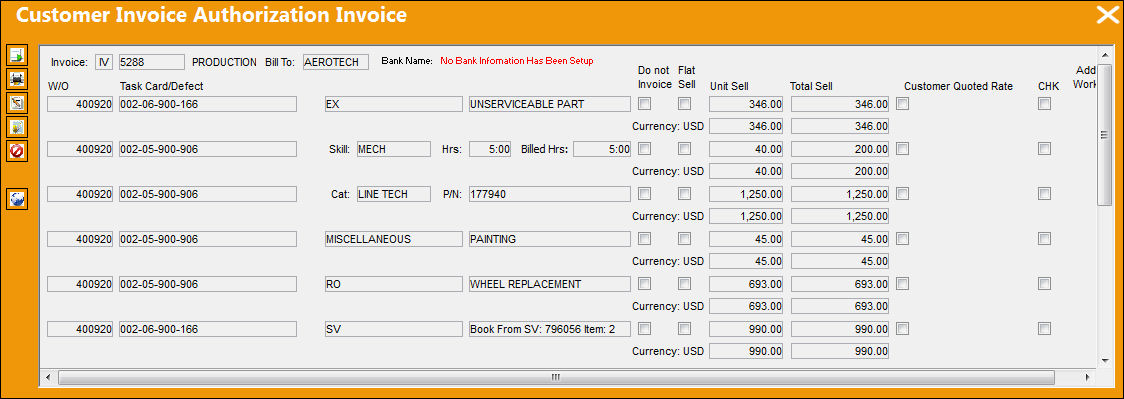Click the WHEEL REPLACEMENT description field
The image size is (1124, 399).
click(x=549, y=284)
